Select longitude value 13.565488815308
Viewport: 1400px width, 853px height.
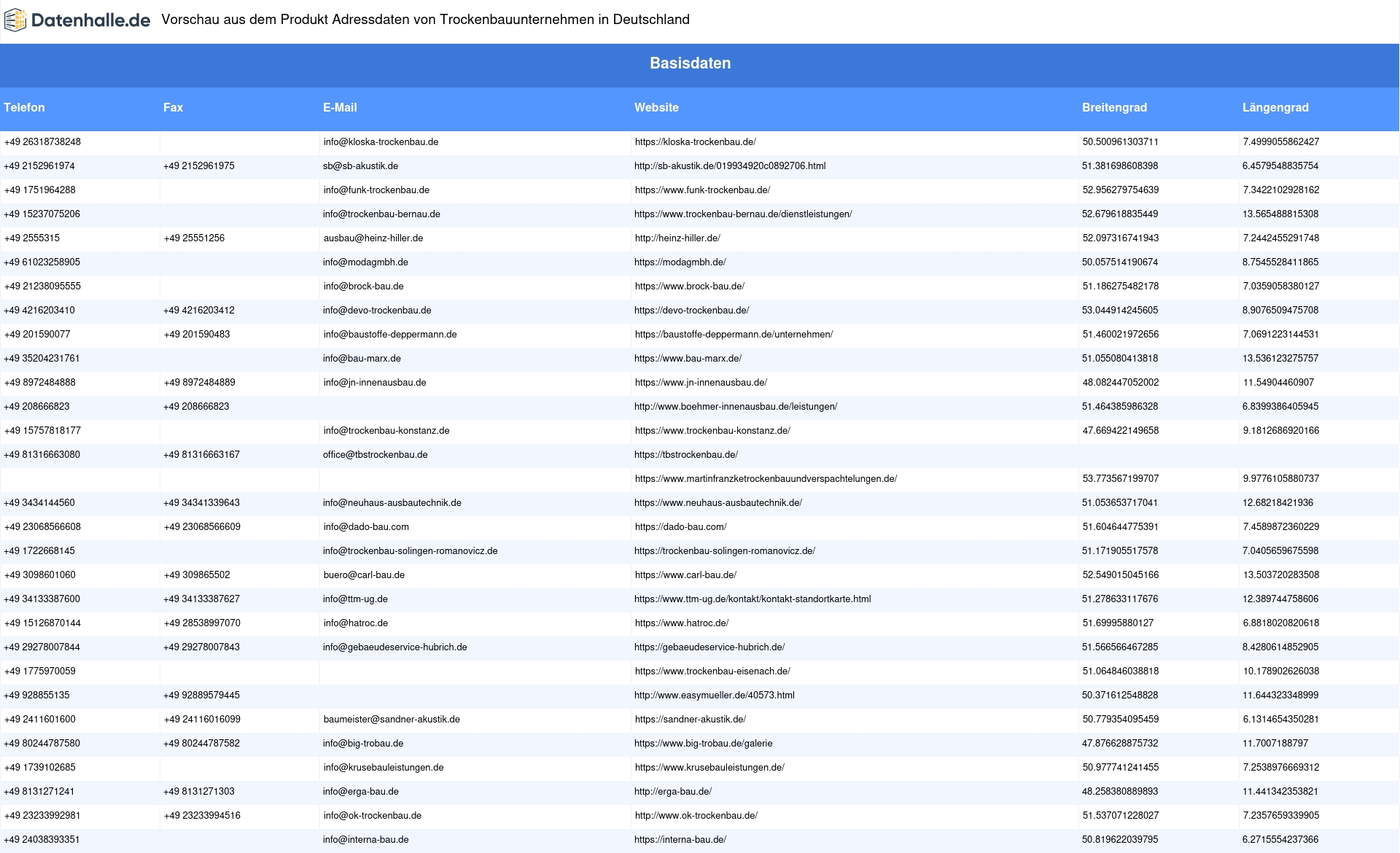(1280, 214)
